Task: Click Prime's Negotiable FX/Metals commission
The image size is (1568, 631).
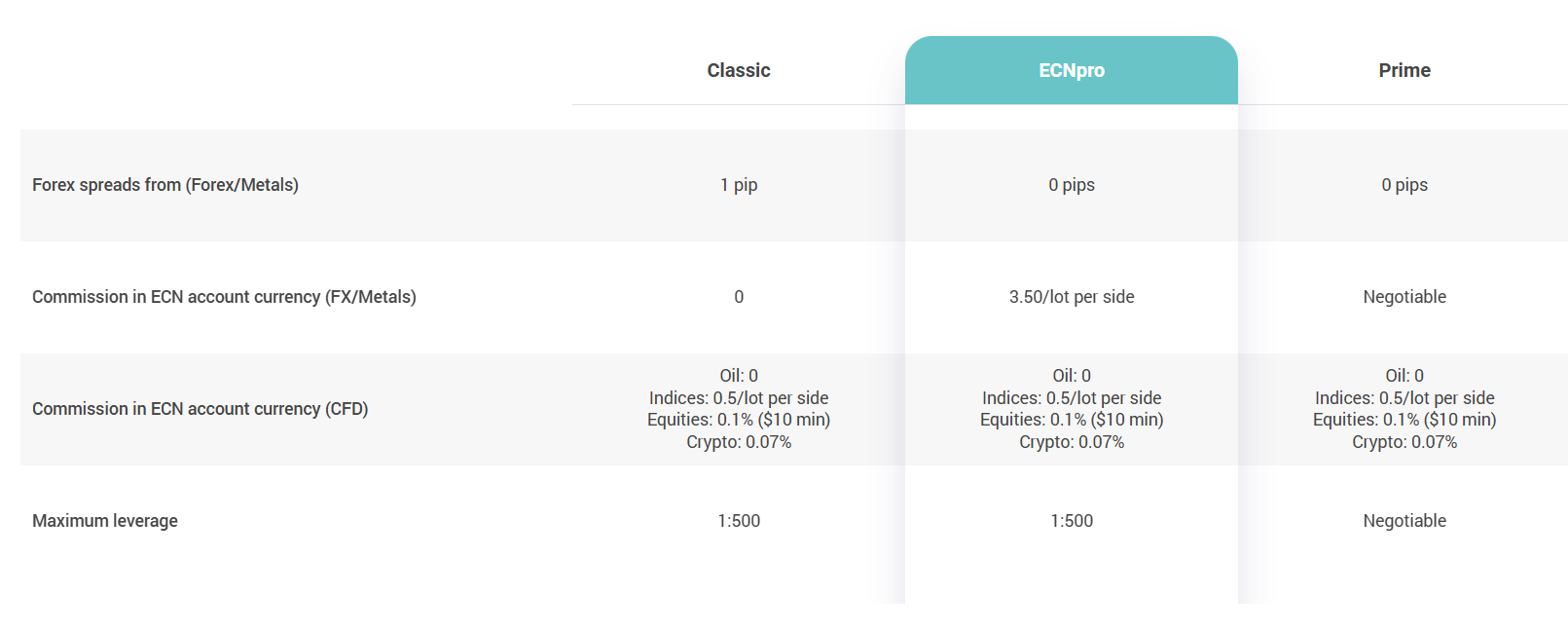Action: click(1404, 297)
